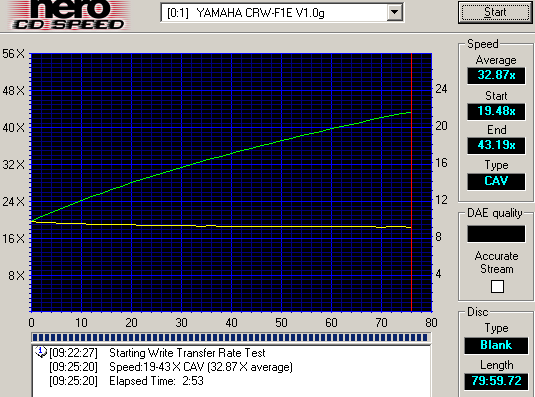
Task: Click the test progress bar
Action: (231, 338)
